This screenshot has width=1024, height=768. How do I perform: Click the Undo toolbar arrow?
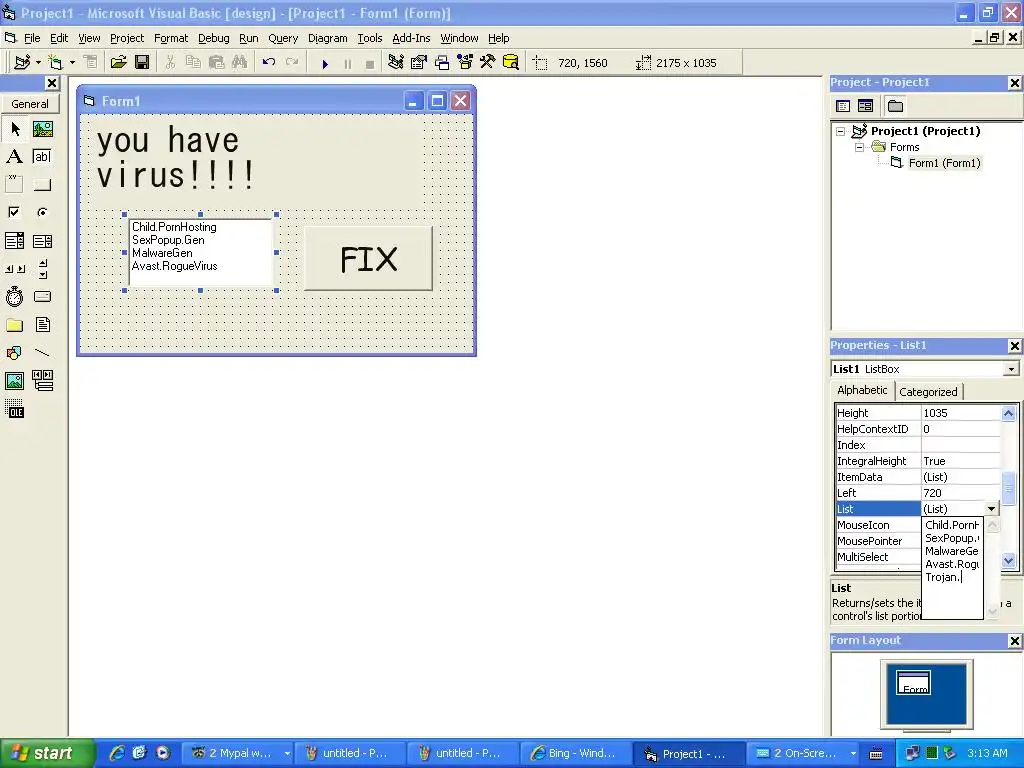(268, 63)
